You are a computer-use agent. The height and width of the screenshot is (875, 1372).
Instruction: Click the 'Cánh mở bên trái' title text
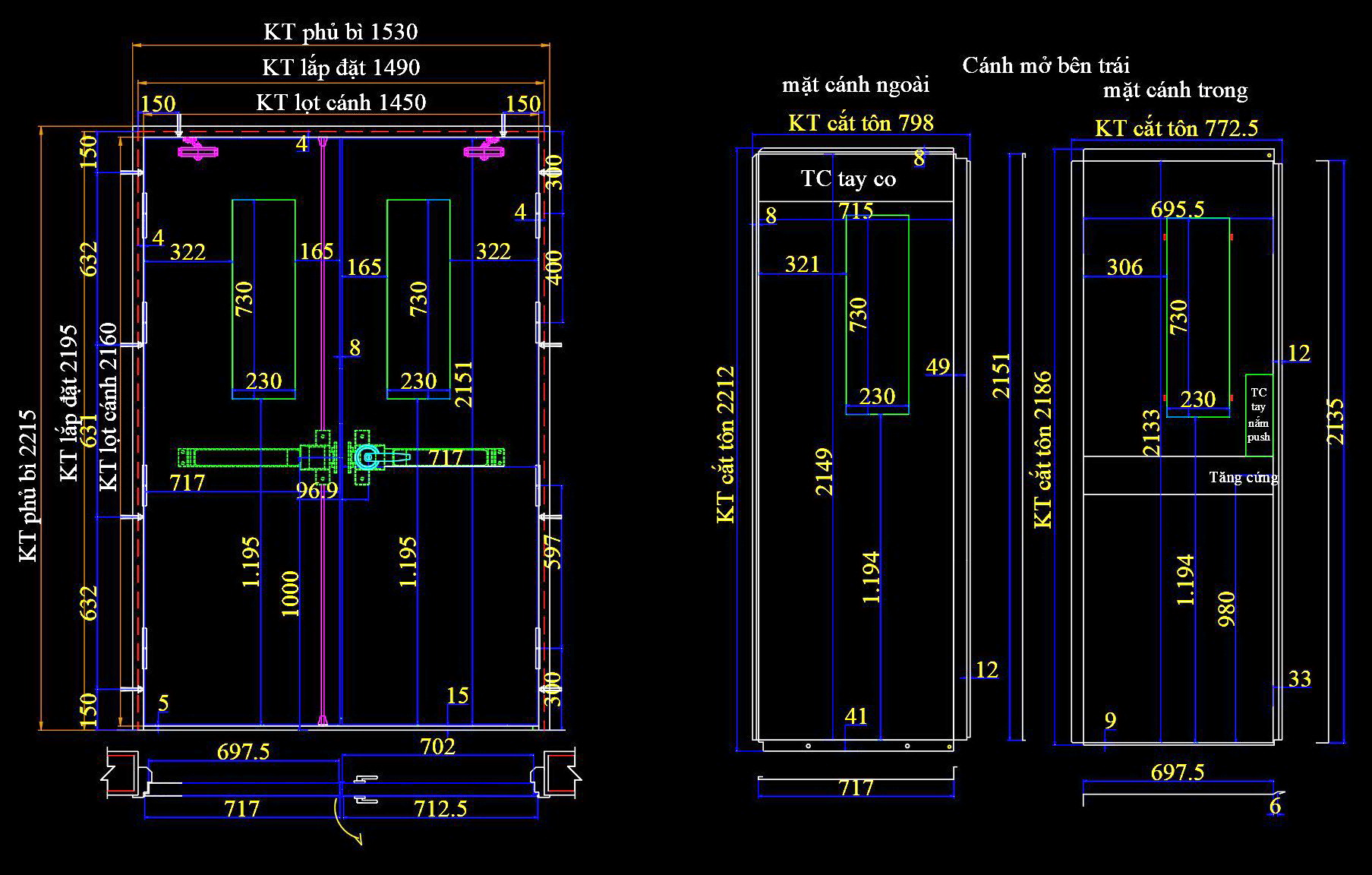click(x=1046, y=65)
